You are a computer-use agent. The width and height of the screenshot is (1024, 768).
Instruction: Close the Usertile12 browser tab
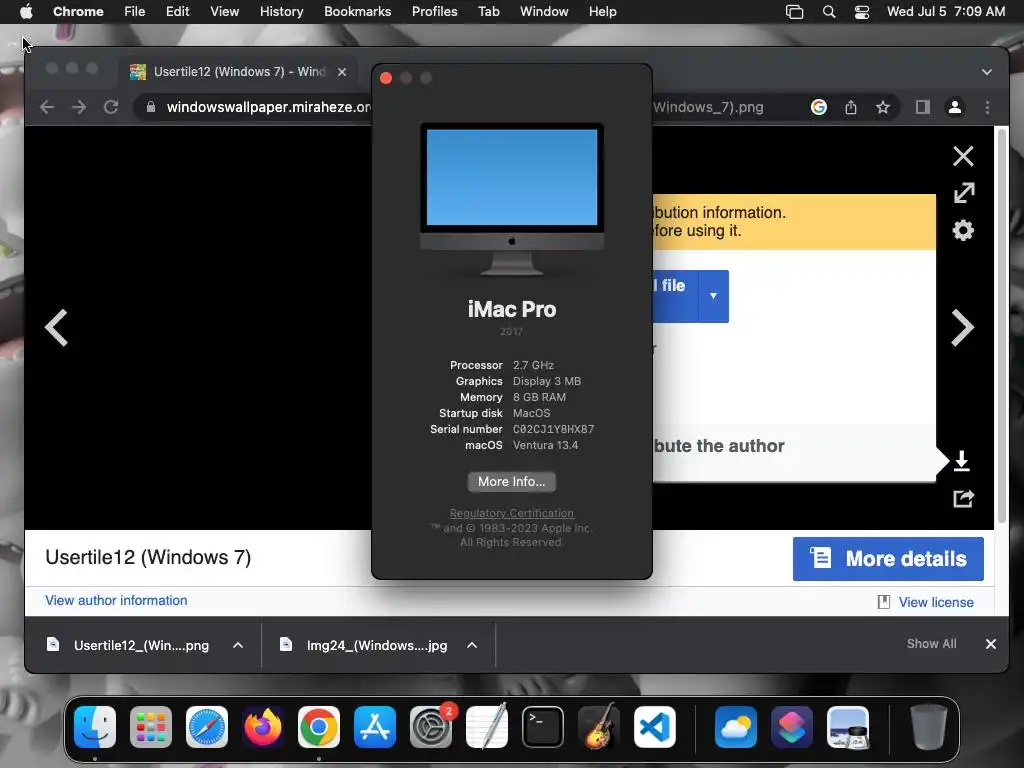tap(342, 72)
